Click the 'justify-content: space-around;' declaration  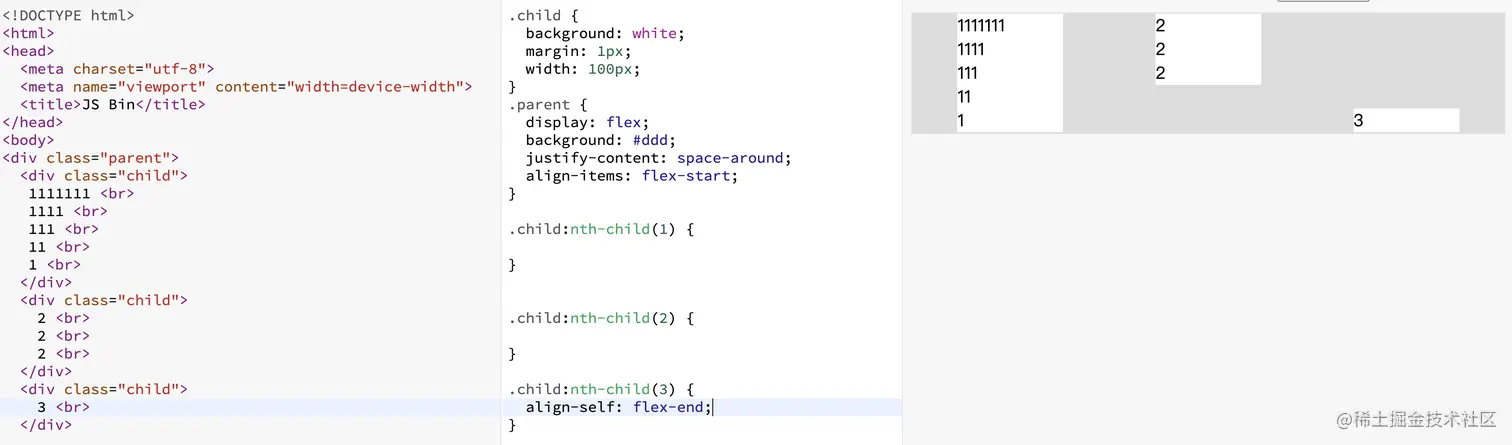tap(659, 158)
